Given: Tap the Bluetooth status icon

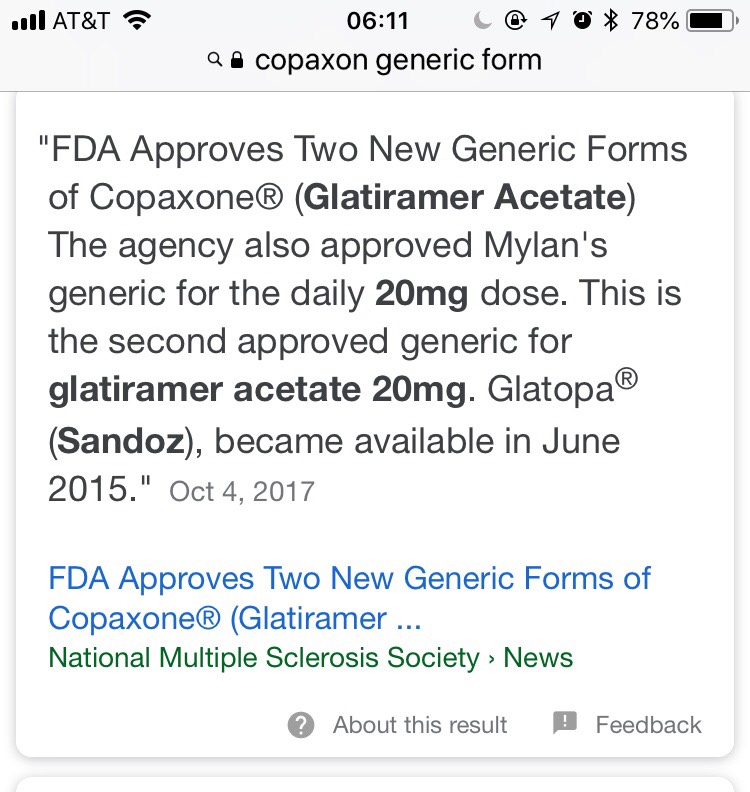Looking at the screenshot, I should [611, 20].
